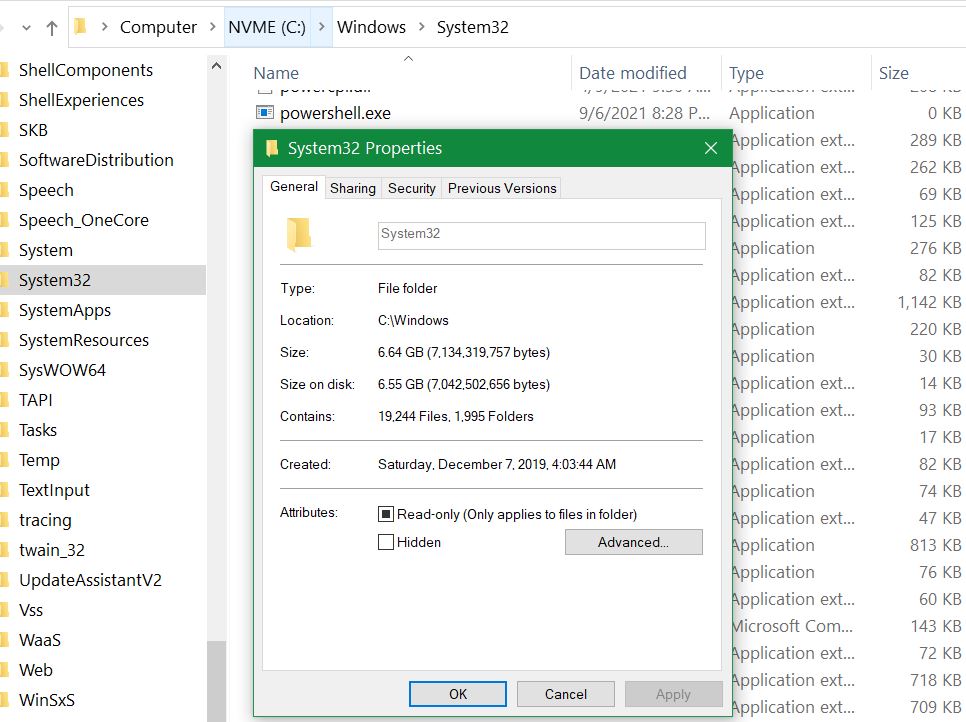The width and height of the screenshot is (966, 722).
Task: Click the large folder icon in Properties dialog
Action: (298, 235)
